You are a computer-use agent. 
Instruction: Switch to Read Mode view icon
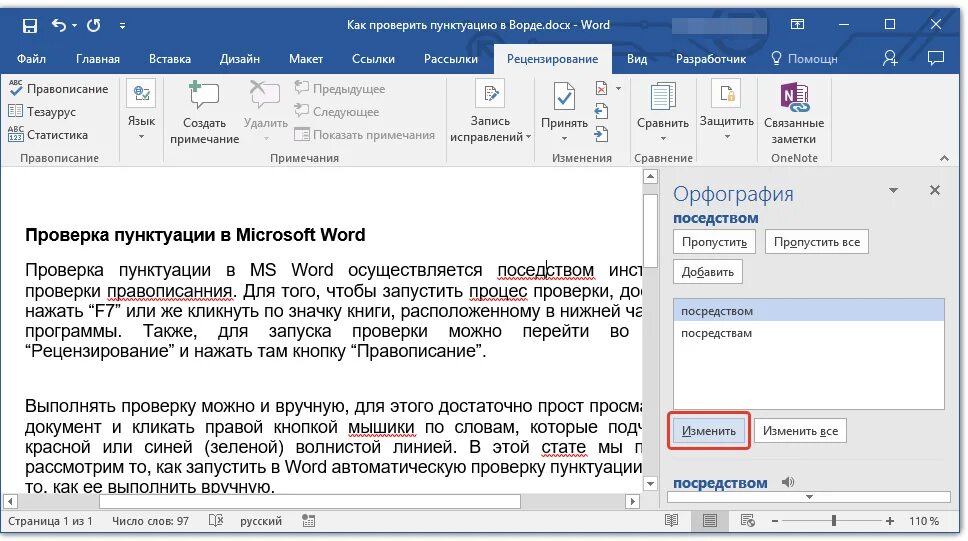coord(671,521)
